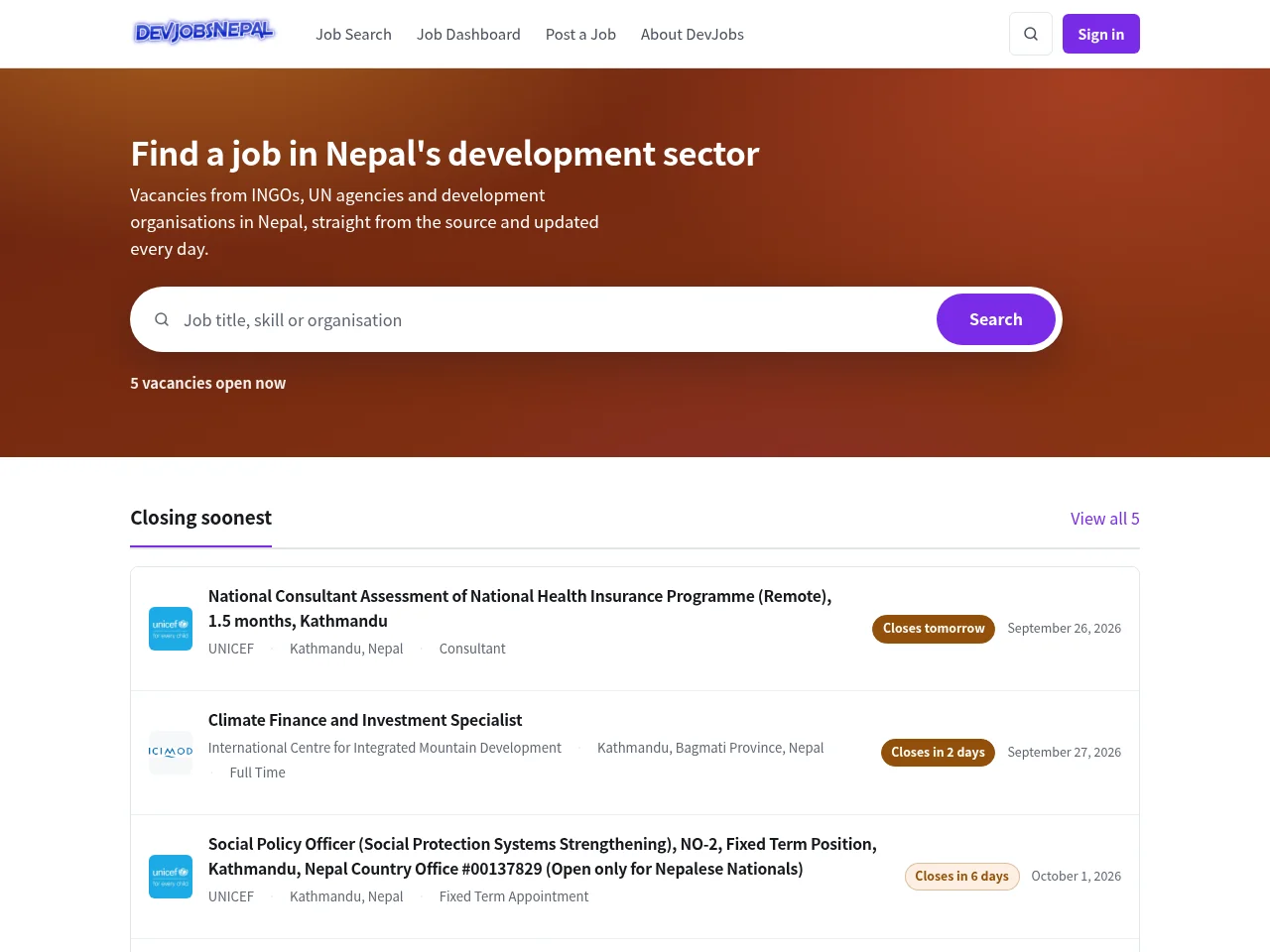Click the UNICEF name under Social Policy Officer listing
The width and height of the screenshot is (1270, 952).
[x=231, y=896]
